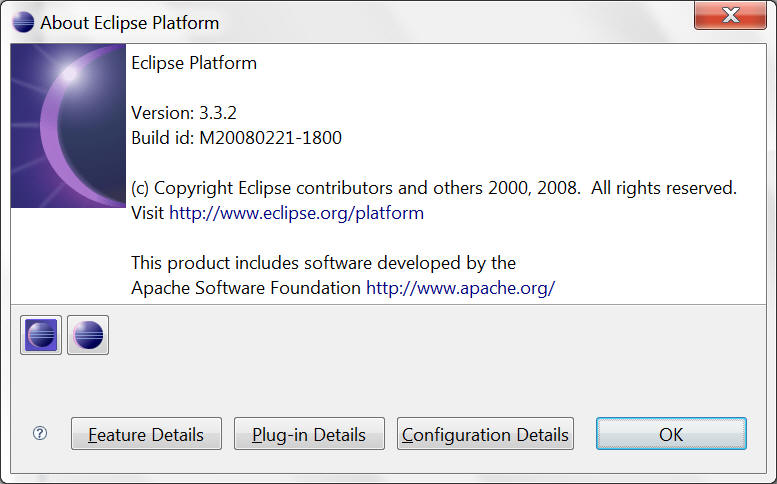This screenshot has height=484, width=777.
Task: Click the Apache Software Foundation text
Action: (246, 288)
